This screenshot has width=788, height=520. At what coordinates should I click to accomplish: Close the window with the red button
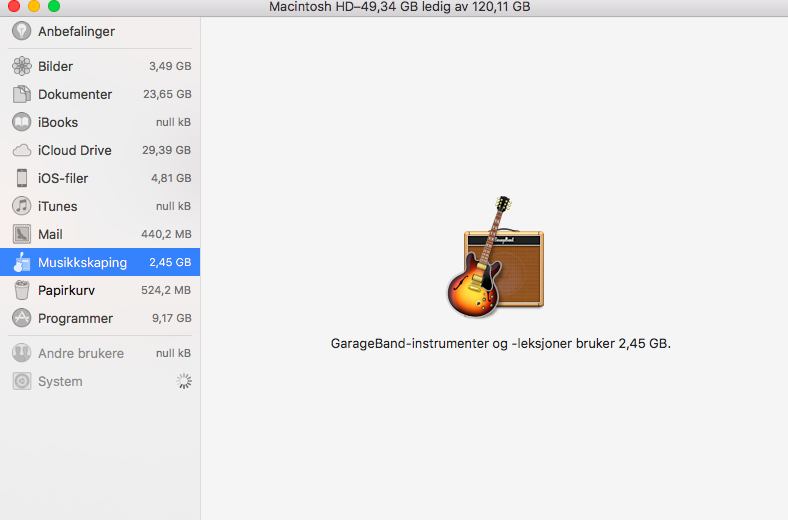click(x=14, y=6)
